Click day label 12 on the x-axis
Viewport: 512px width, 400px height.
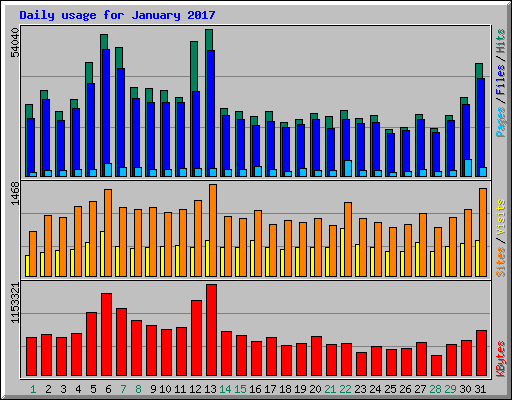[x=195, y=389]
